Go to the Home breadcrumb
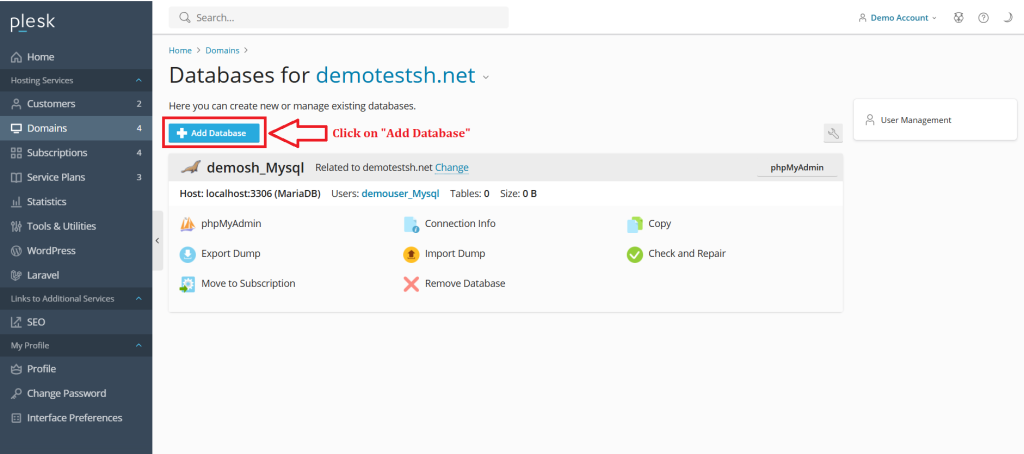Screen dimensions: 1024x454 pos(180,50)
